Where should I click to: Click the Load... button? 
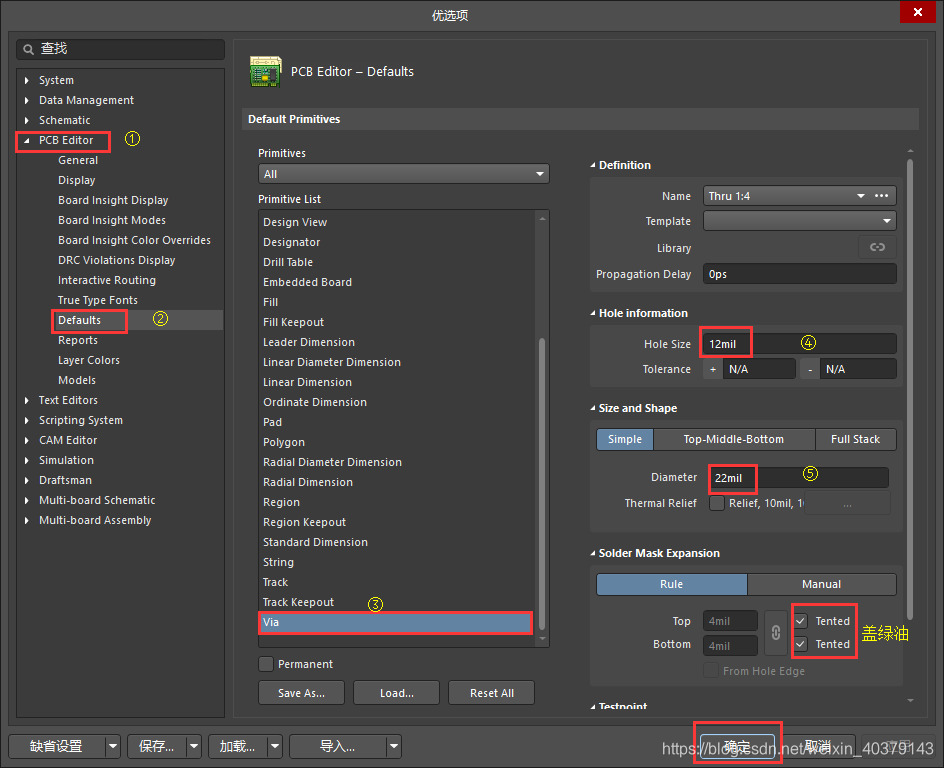pyautogui.click(x=397, y=693)
